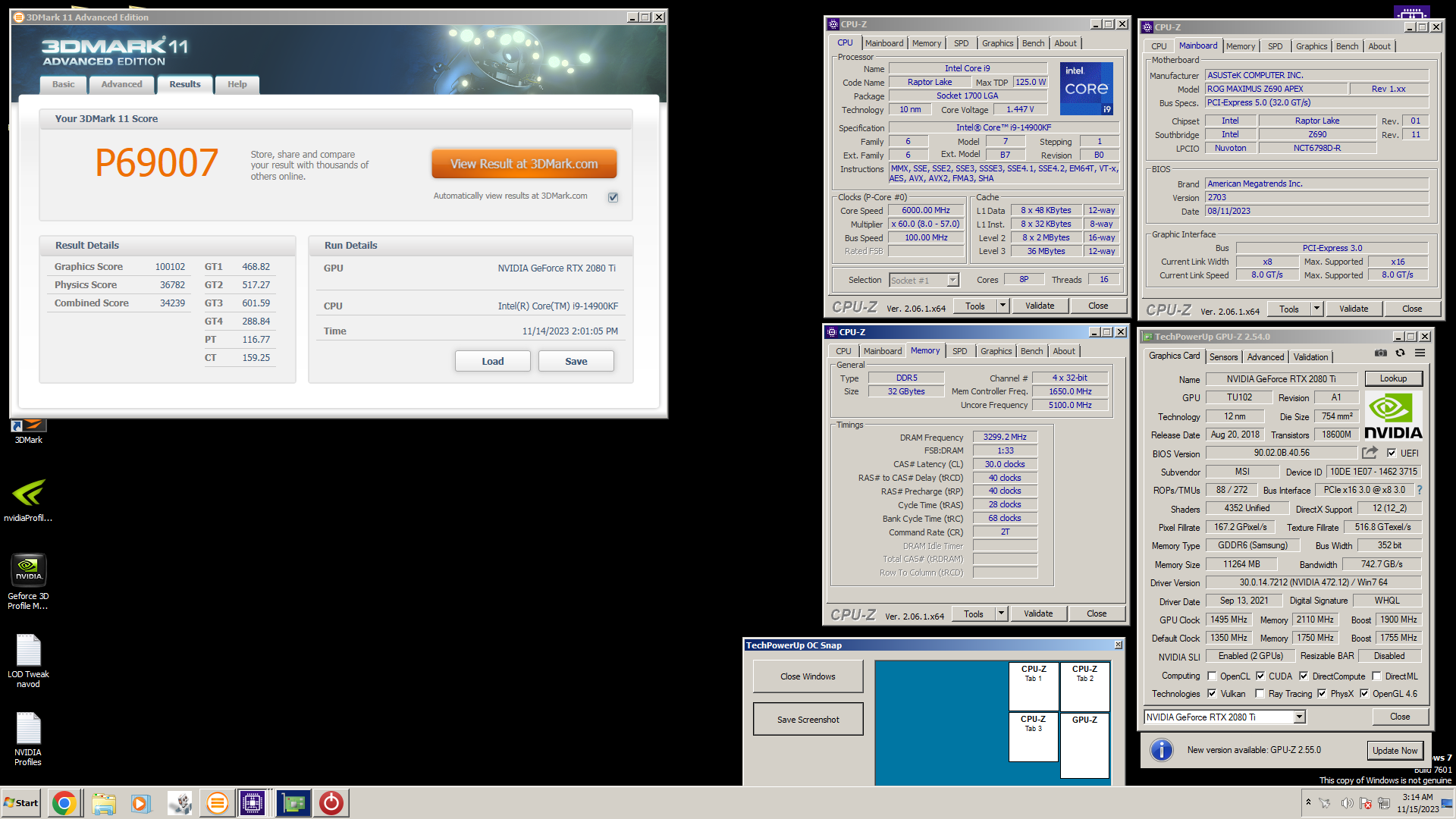Expand the Socket #1 selection dropdown in CPU-Z
Image resolution: width=1456 pixels, height=819 pixels.
pos(953,281)
